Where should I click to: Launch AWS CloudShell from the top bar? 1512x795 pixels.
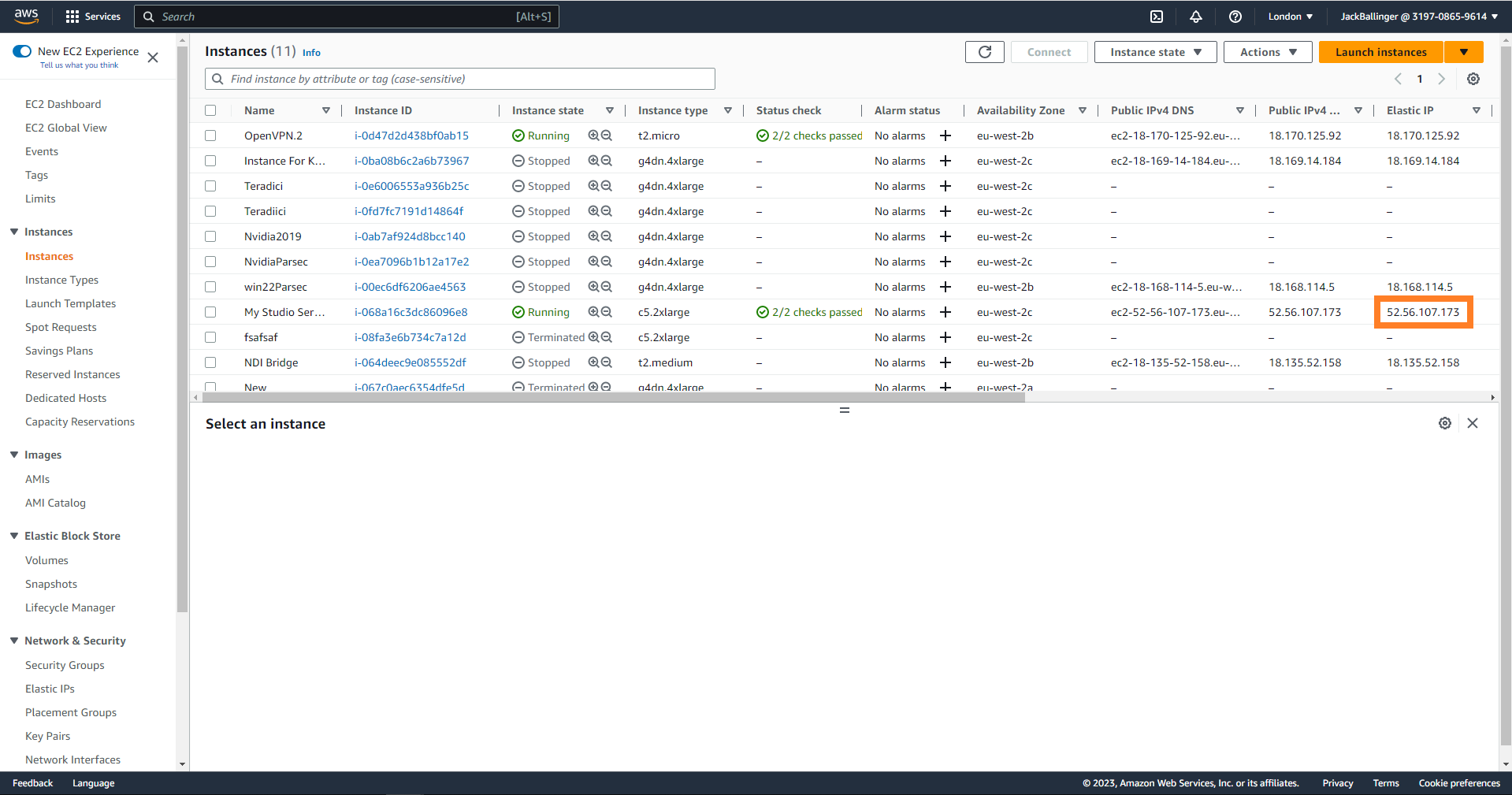(1157, 17)
